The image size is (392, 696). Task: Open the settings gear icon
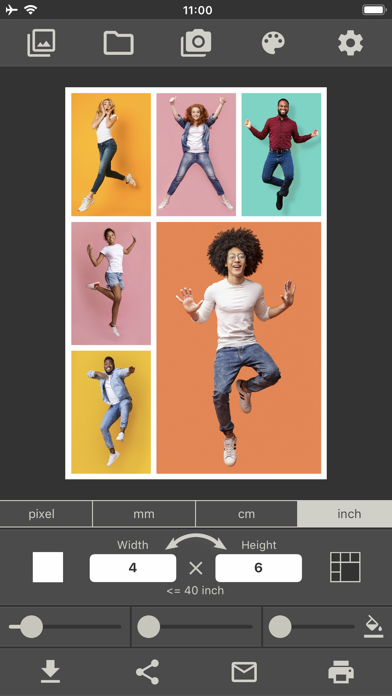(x=350, y=43)
